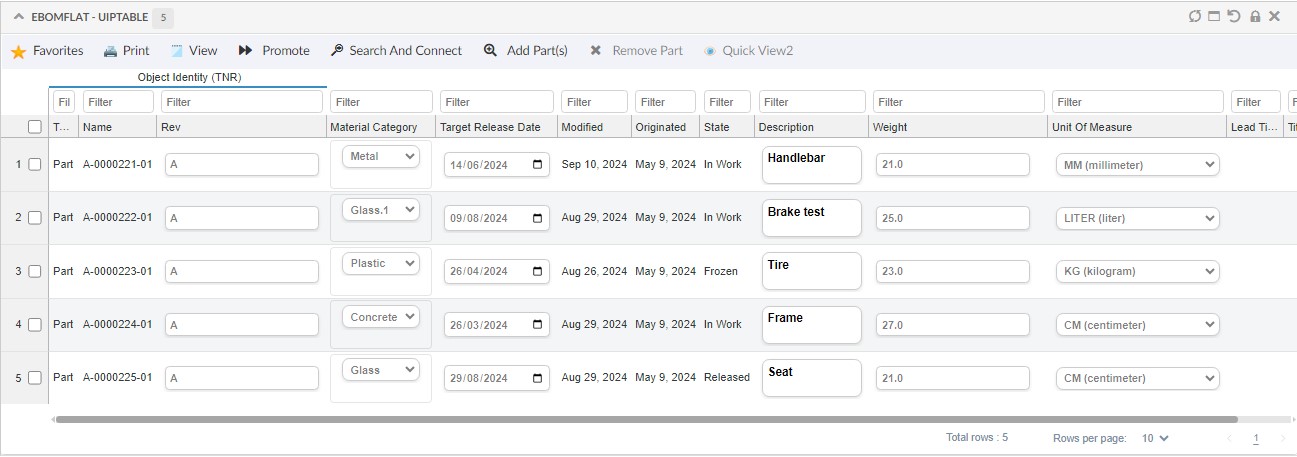1297x457 pixels.
Task: Open the View toolbar menu
Action: (x=193, y=51)
